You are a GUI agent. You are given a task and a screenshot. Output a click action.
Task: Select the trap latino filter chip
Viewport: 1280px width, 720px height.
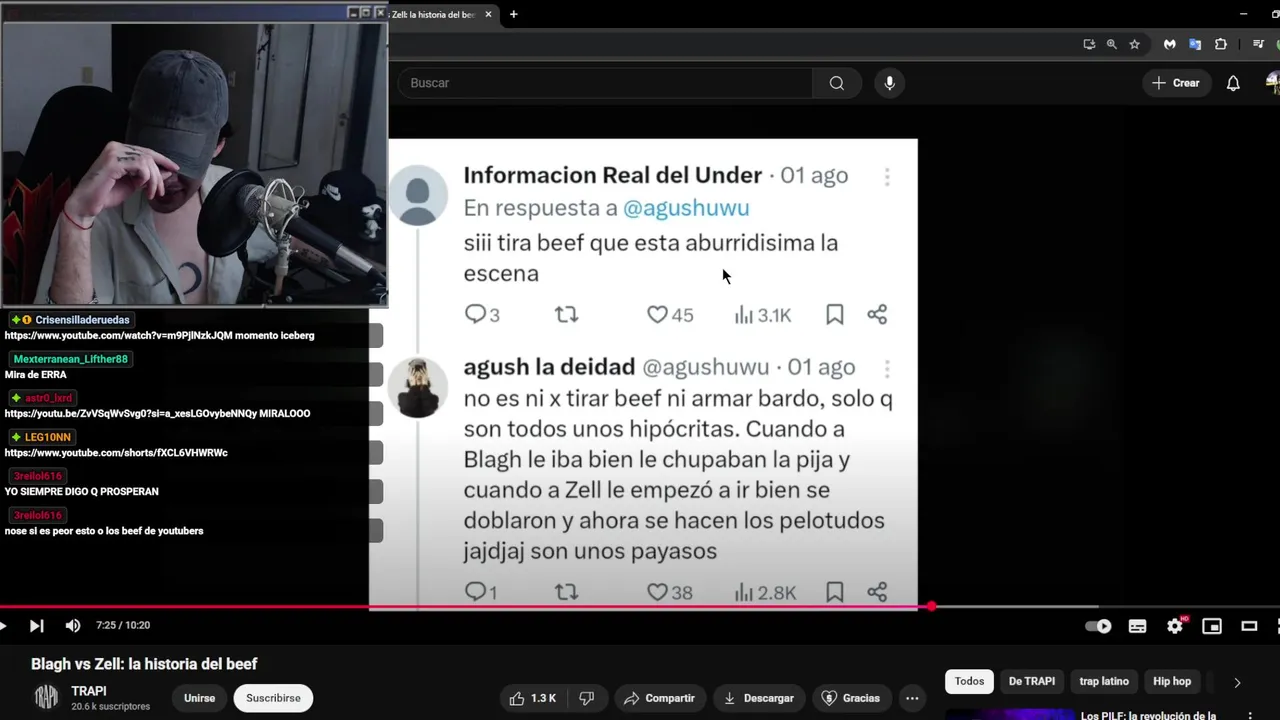point(1104,682)
